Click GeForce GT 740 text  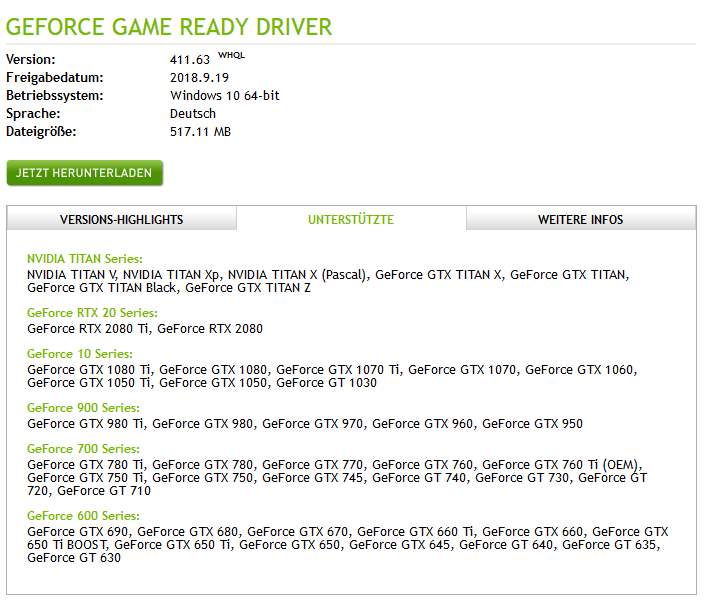click(x=419, y=478)
